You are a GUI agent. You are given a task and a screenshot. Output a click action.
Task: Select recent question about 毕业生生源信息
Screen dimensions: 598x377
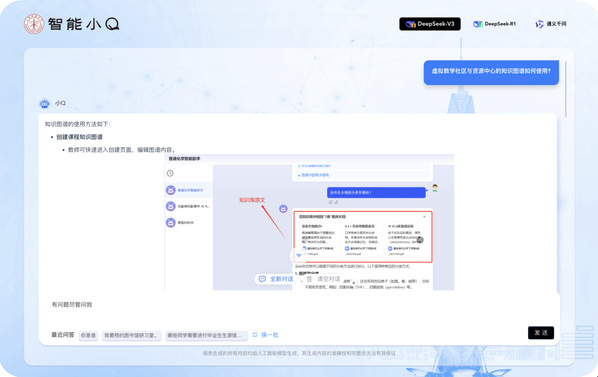pos(206,335)
